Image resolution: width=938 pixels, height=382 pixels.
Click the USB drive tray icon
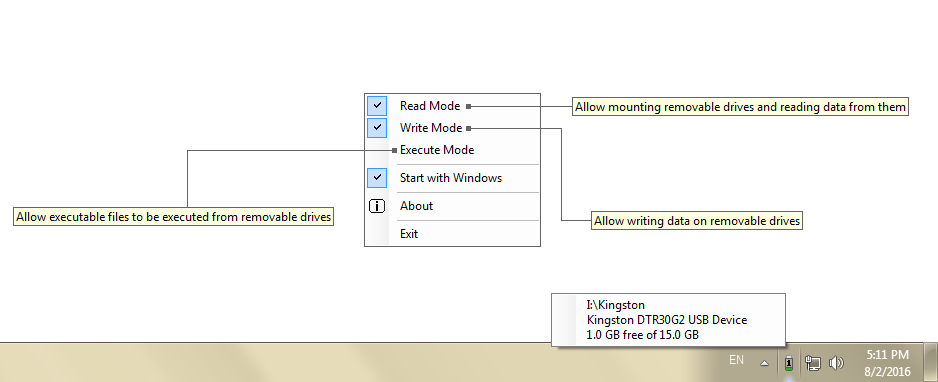point(789,362)
